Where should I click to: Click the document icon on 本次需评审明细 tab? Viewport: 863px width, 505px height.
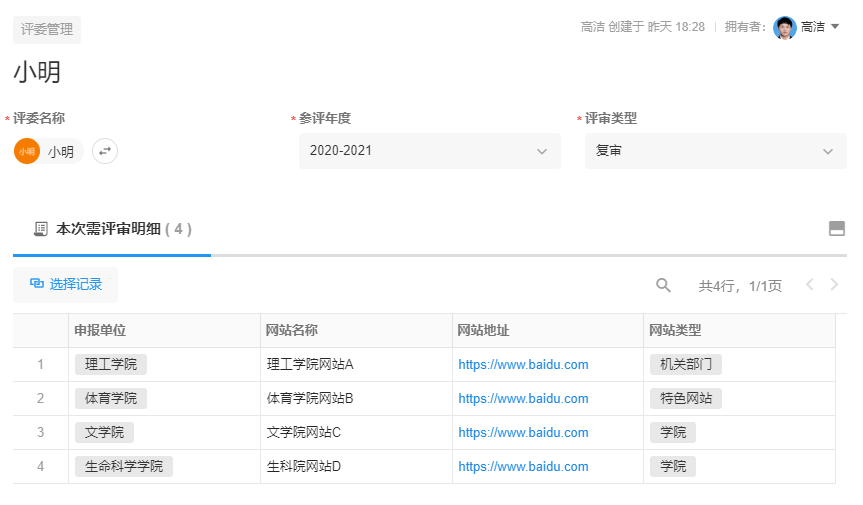40,229
